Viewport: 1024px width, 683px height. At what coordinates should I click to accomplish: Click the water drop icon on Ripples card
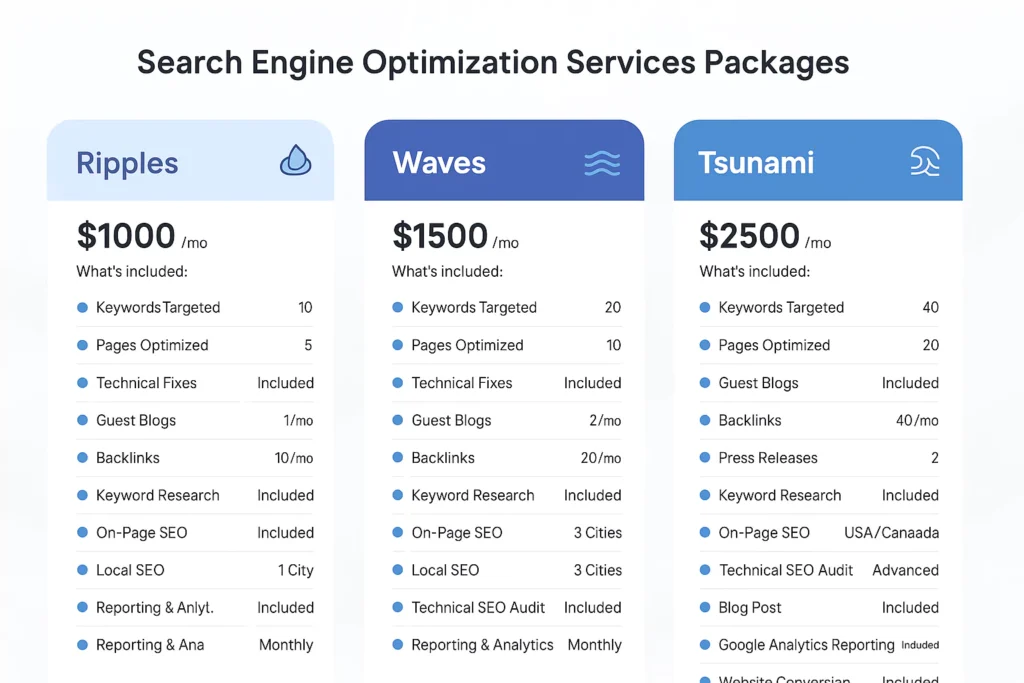296,161
